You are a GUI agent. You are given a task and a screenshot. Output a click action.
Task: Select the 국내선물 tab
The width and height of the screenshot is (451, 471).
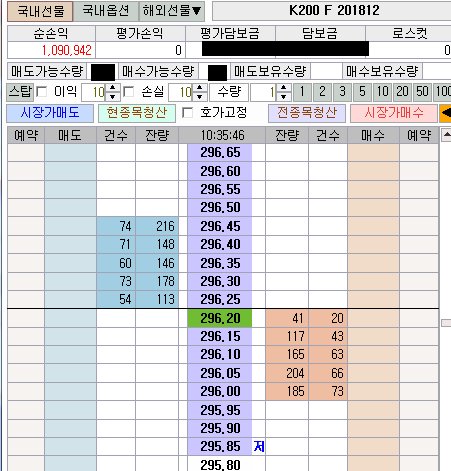click(40, 11)
